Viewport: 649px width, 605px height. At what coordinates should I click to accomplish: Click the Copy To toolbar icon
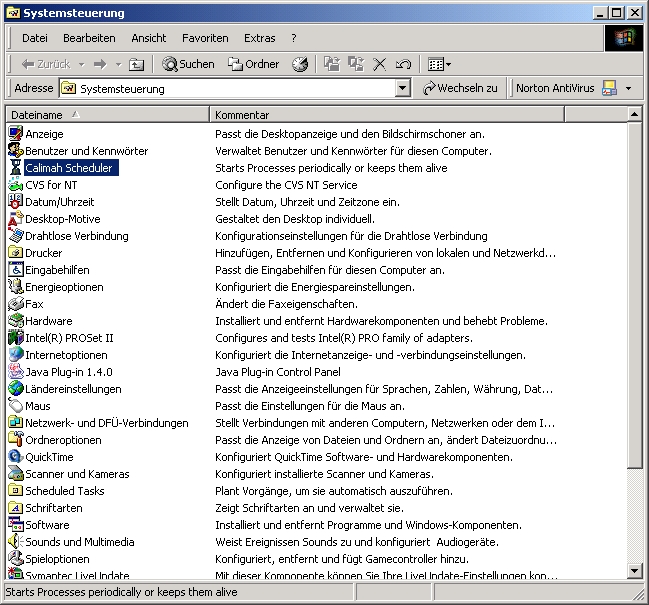[x=356, y=64]
